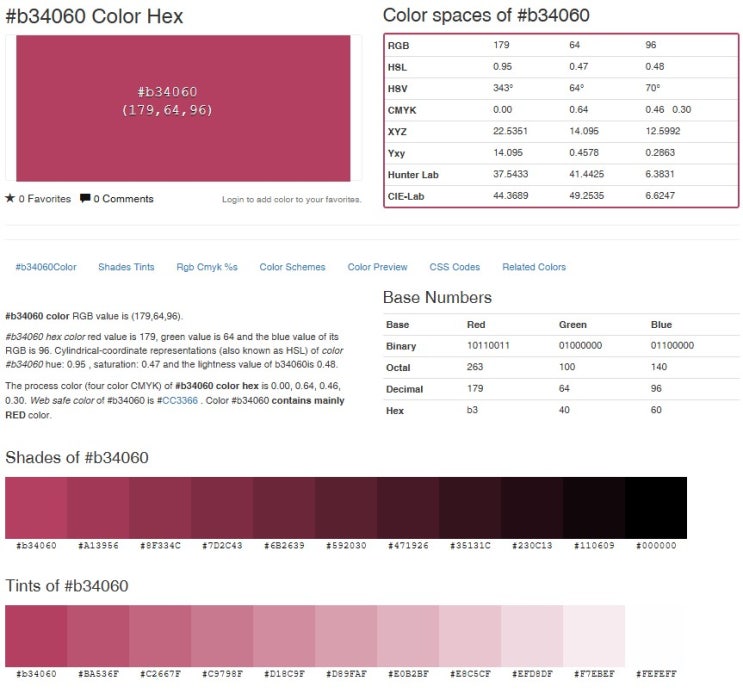Viewport: 743px width, 693px height.
Task: Select the #E8C5CF tint swatch
Action: pyautogui.click(x=470, y=636)
